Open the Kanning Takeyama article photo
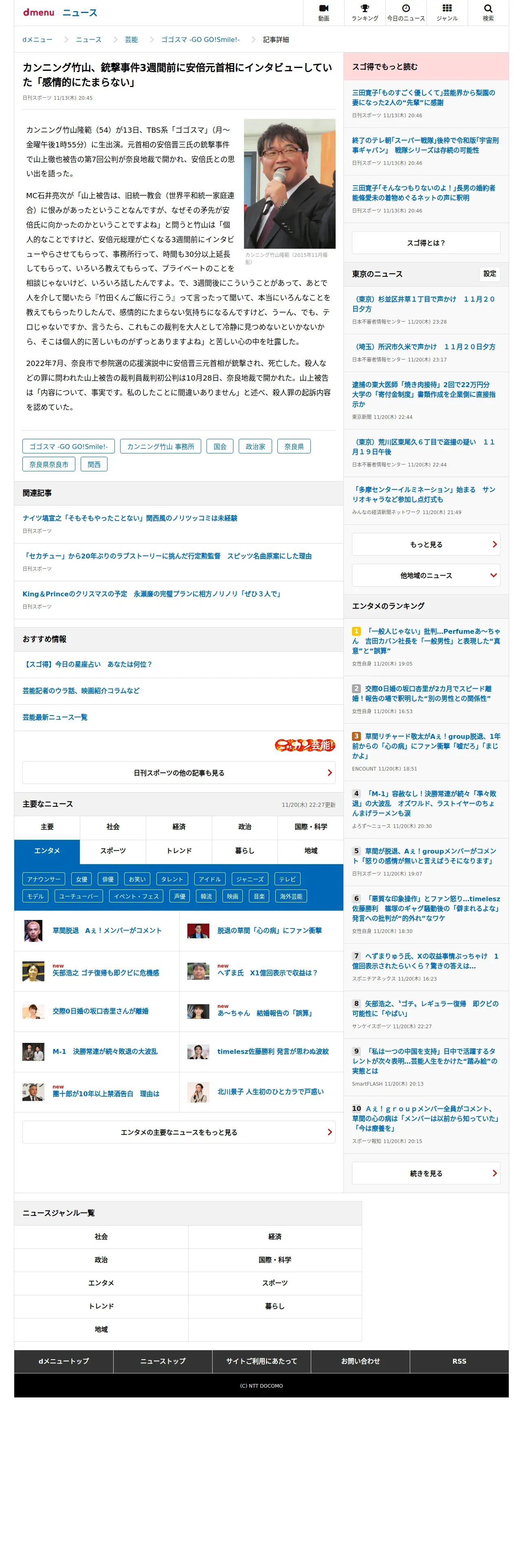523x1568 pixels. click(289, 183)
